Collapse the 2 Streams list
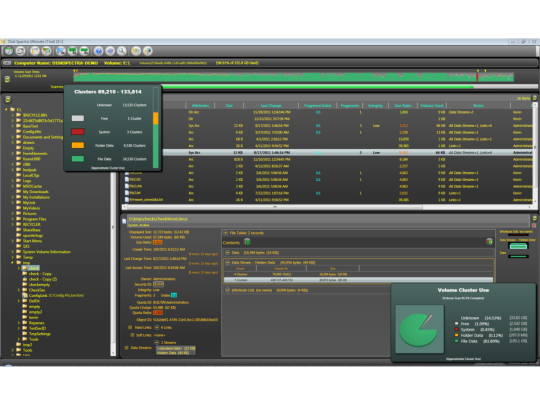The height and width of the screenshot is (405, 540). coord(156,342)
